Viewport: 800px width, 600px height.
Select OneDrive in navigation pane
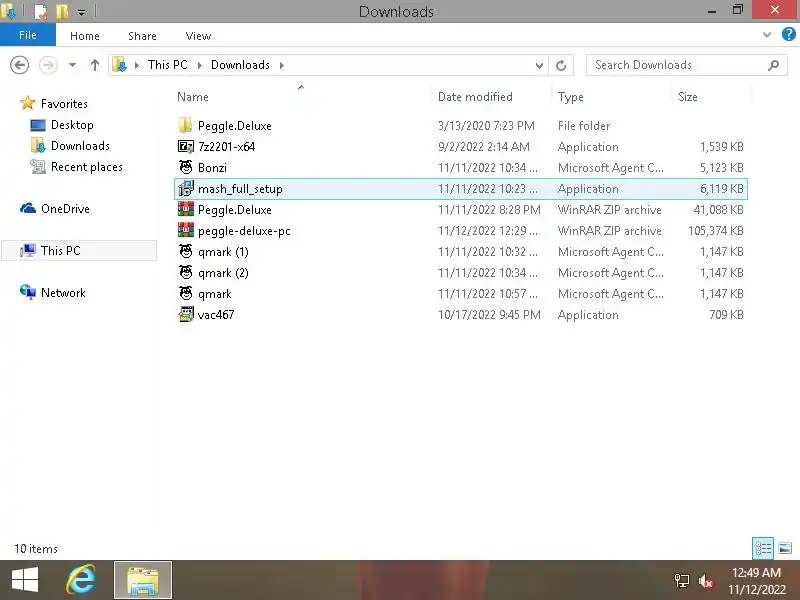[x=65, y=209]
